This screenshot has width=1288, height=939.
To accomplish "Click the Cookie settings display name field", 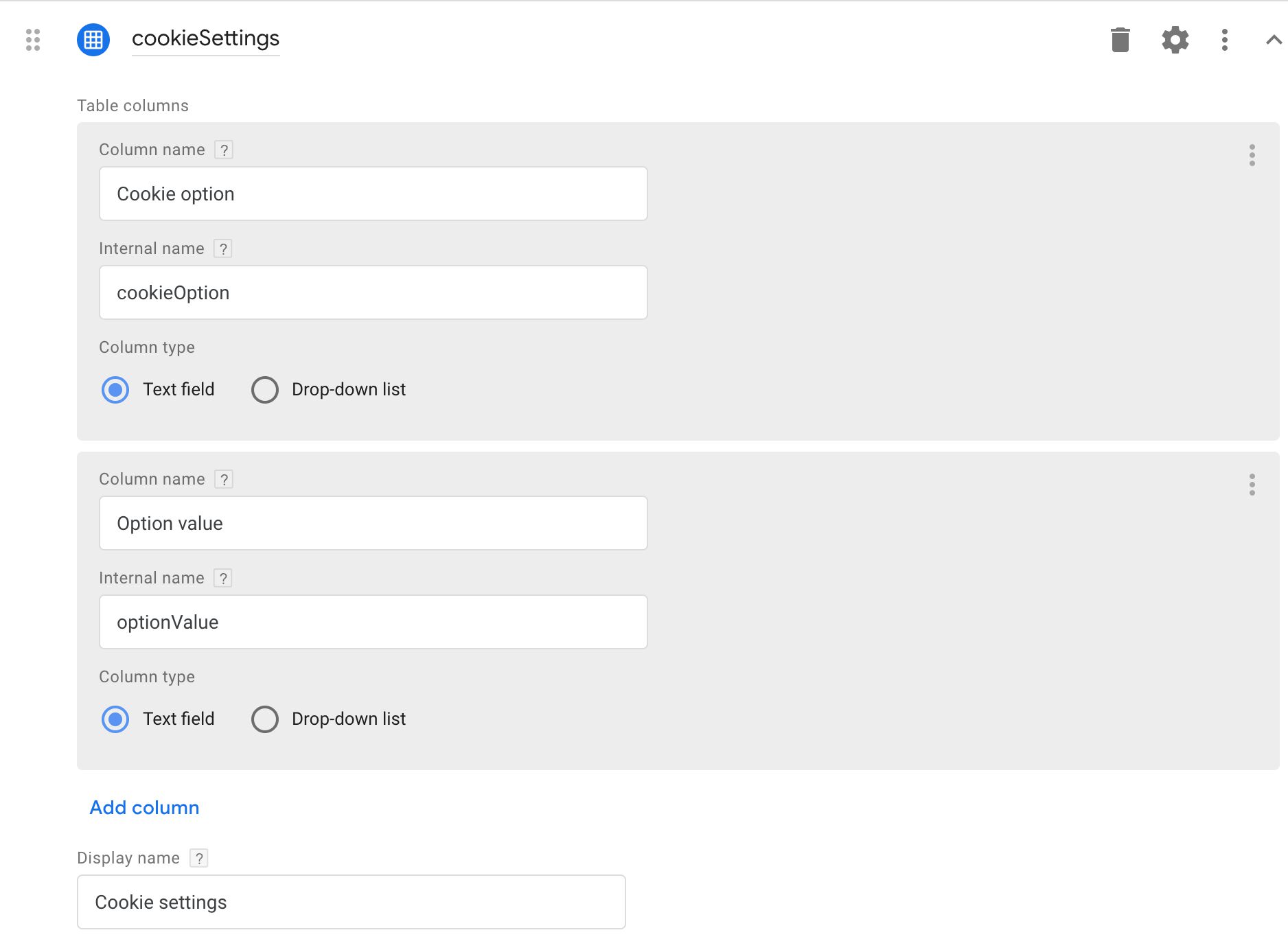I will [352, 902].
